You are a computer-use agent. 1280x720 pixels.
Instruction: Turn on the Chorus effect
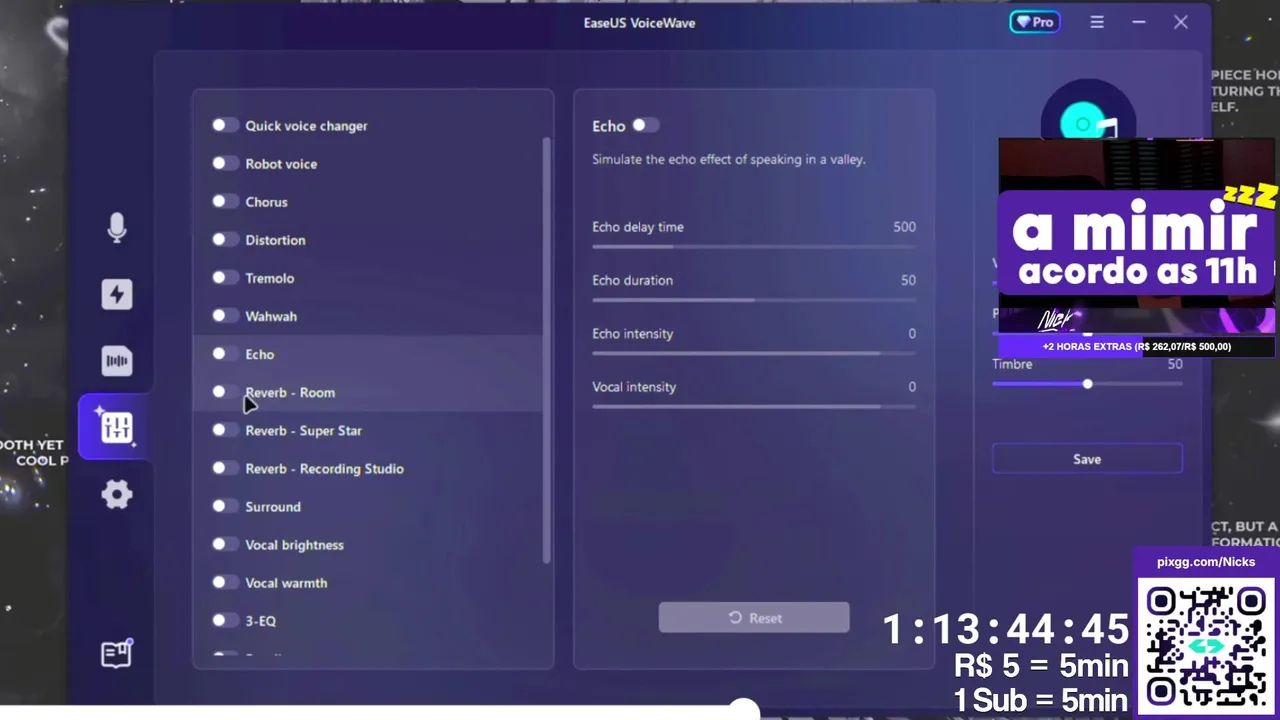(x=225, y=201)
